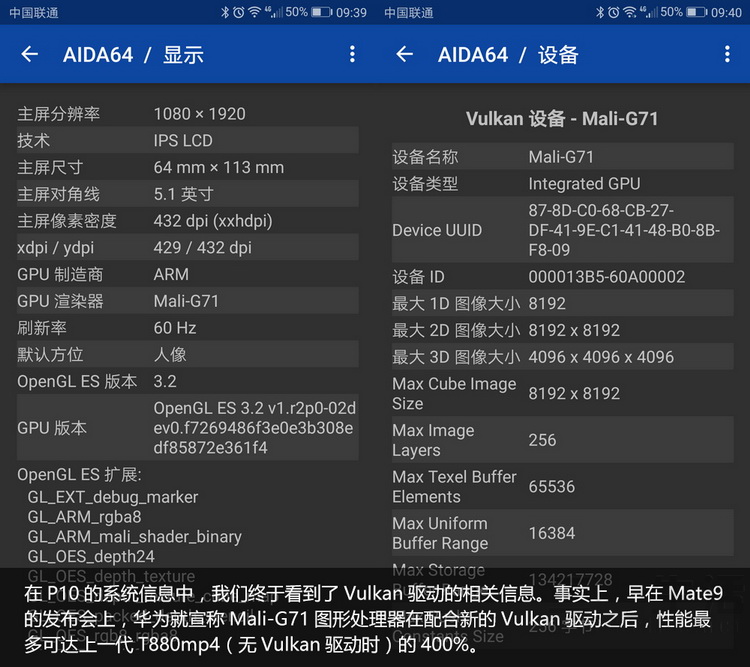Select the 最大 1D 图像大小 row
Viewport: 750px width, 667px height.
(562, 303)
